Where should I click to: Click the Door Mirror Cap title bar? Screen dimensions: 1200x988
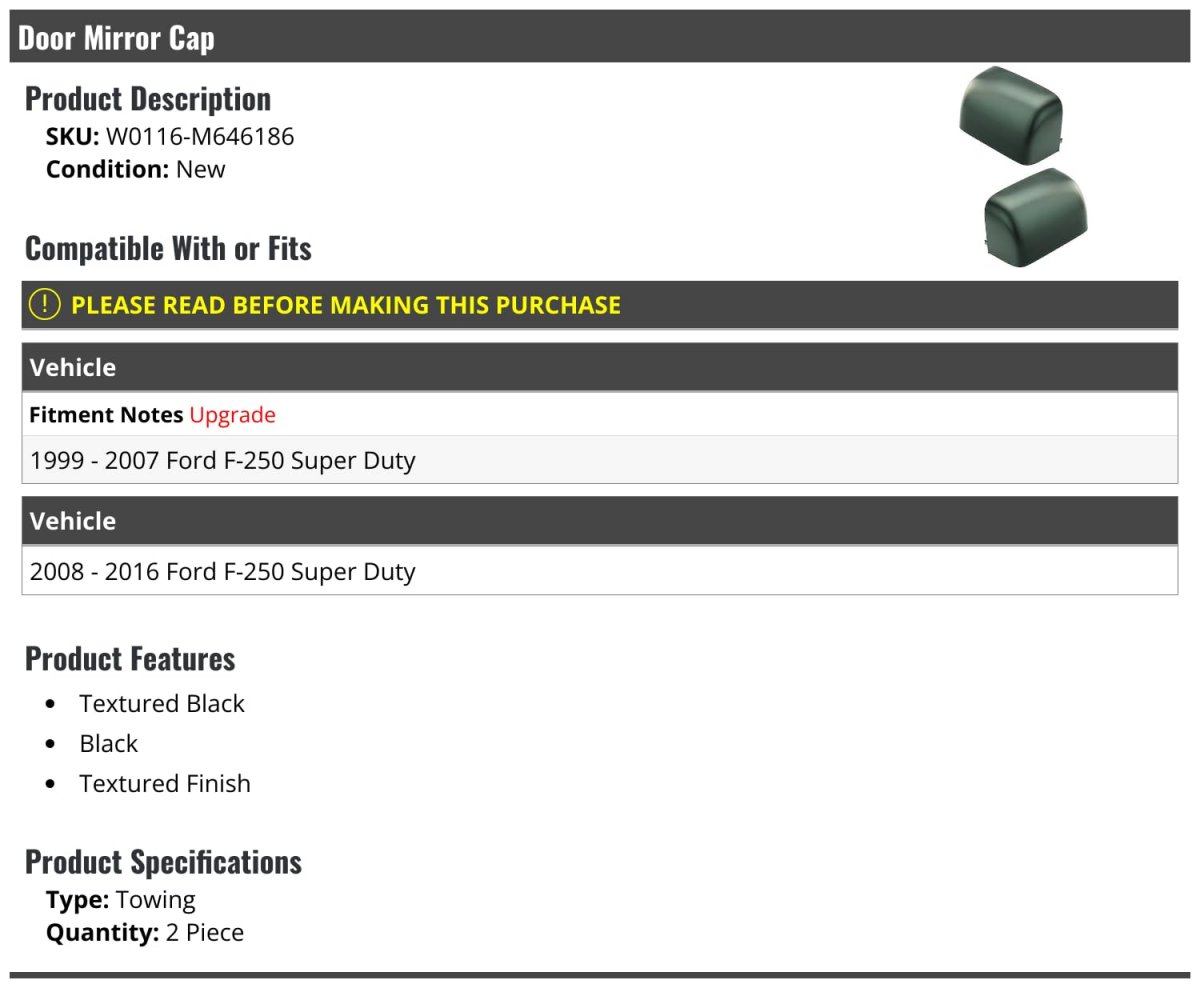pos(600,37)
